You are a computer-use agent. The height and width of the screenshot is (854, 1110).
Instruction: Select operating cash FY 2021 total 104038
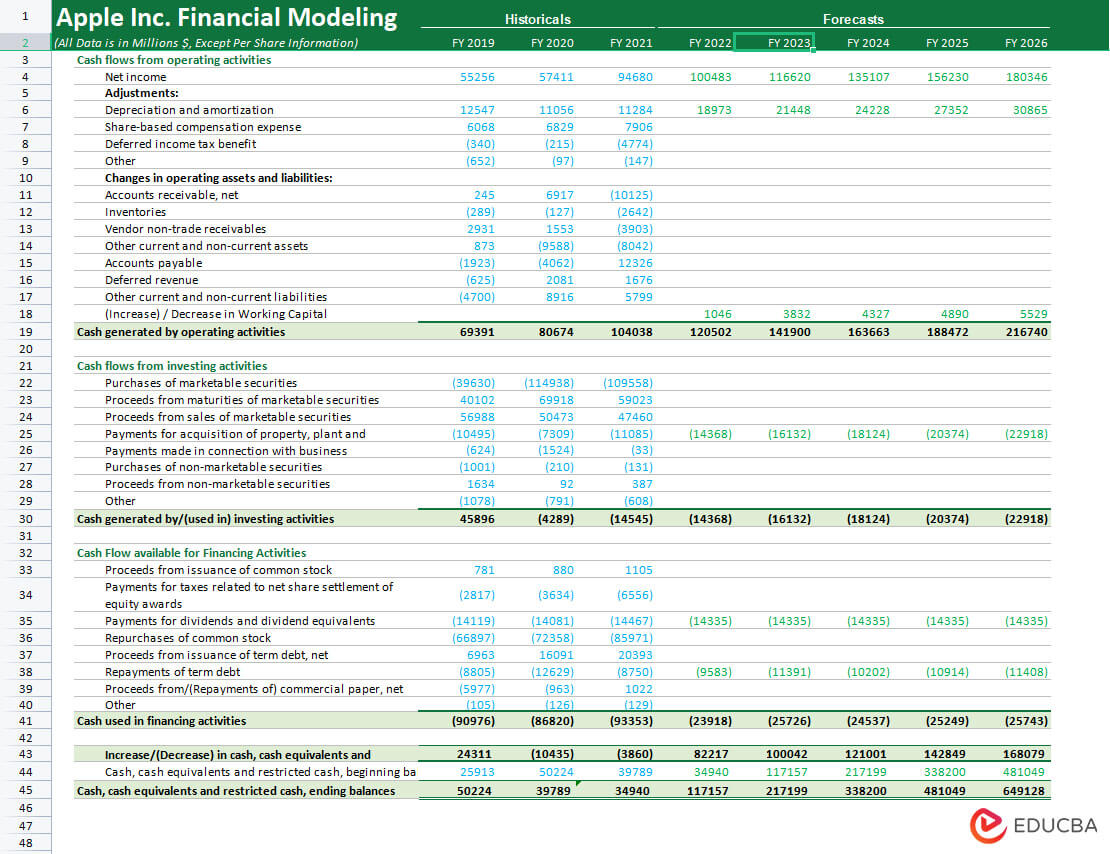coord(631,332)
